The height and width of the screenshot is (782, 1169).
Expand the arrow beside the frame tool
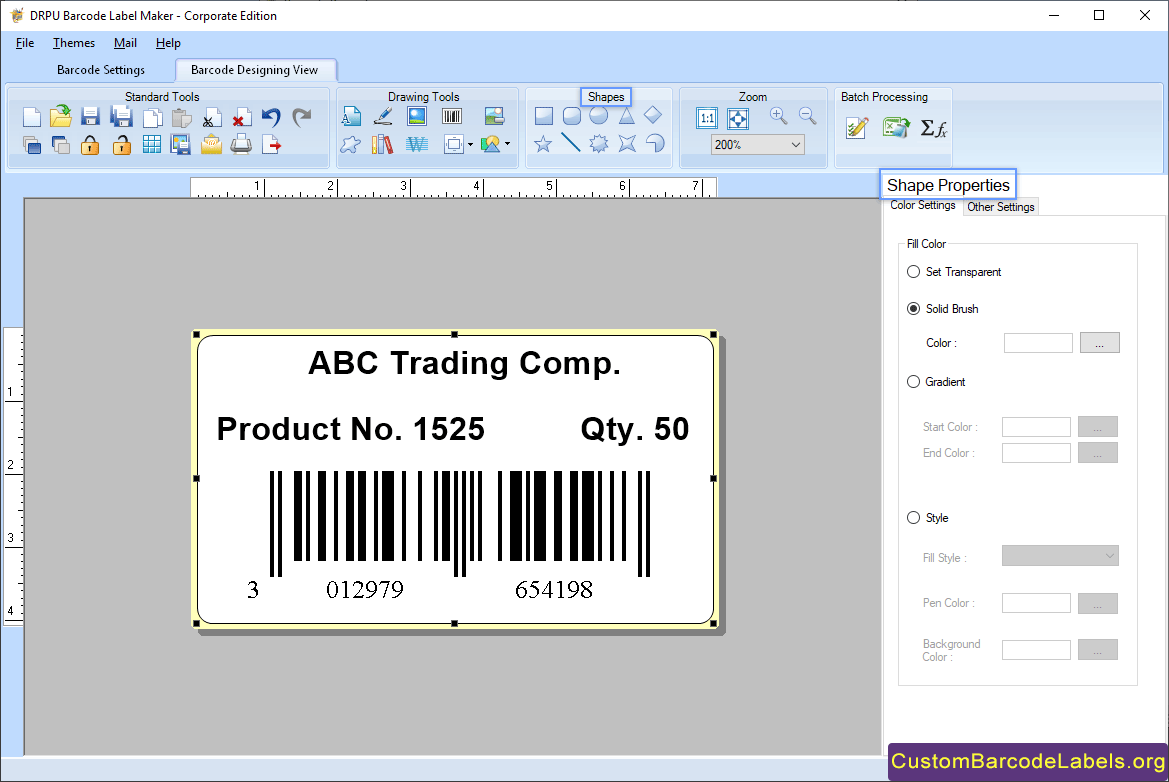pos(470,145)
